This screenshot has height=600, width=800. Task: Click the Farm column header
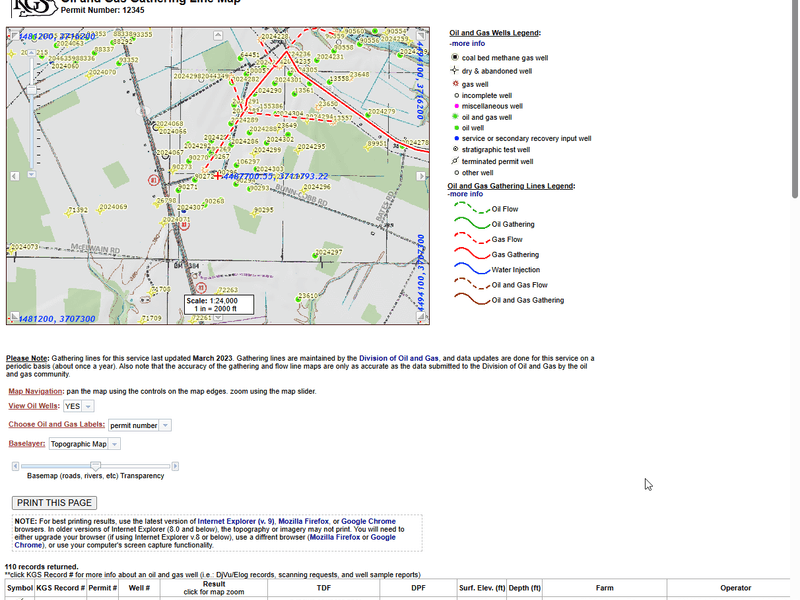(x=605, y=588)
